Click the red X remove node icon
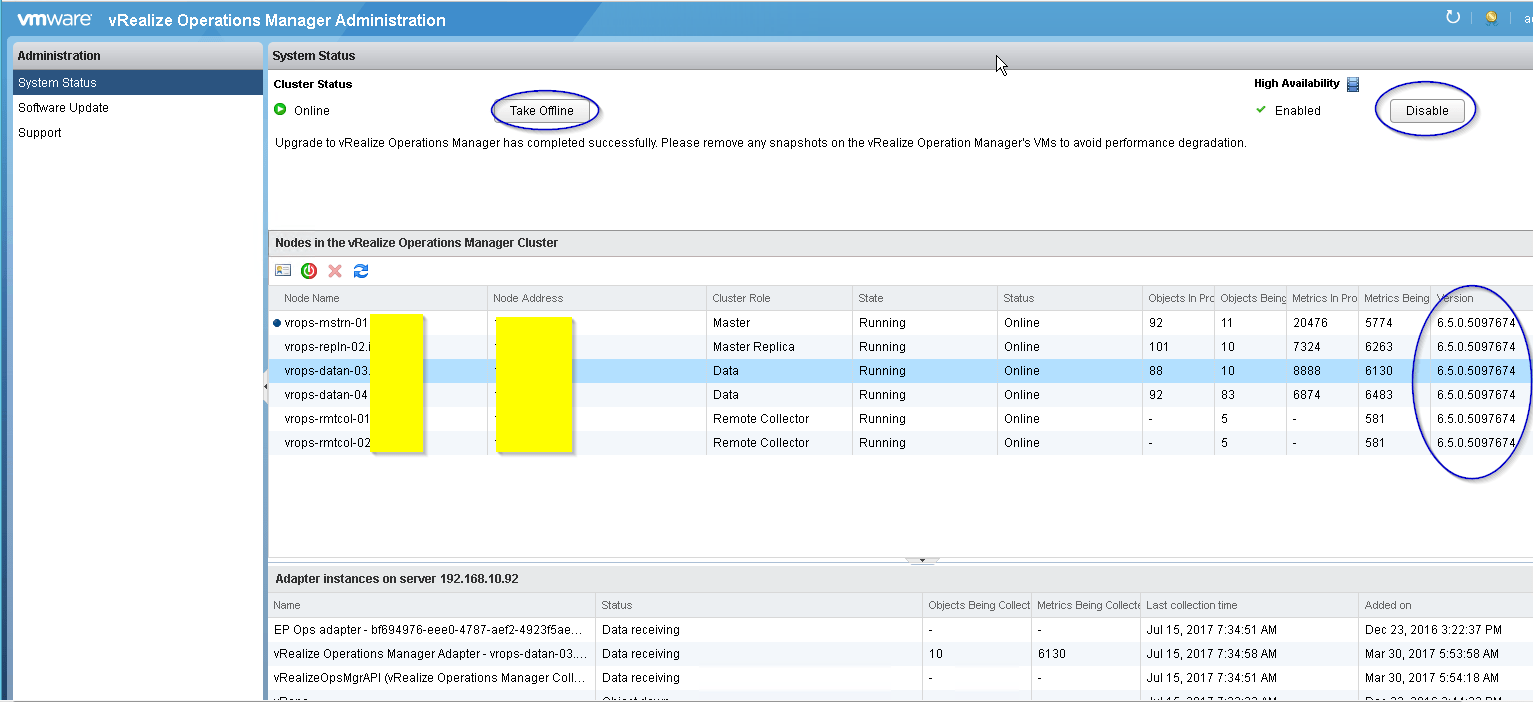Screen dimensions: 1533x702 [335, 271]
